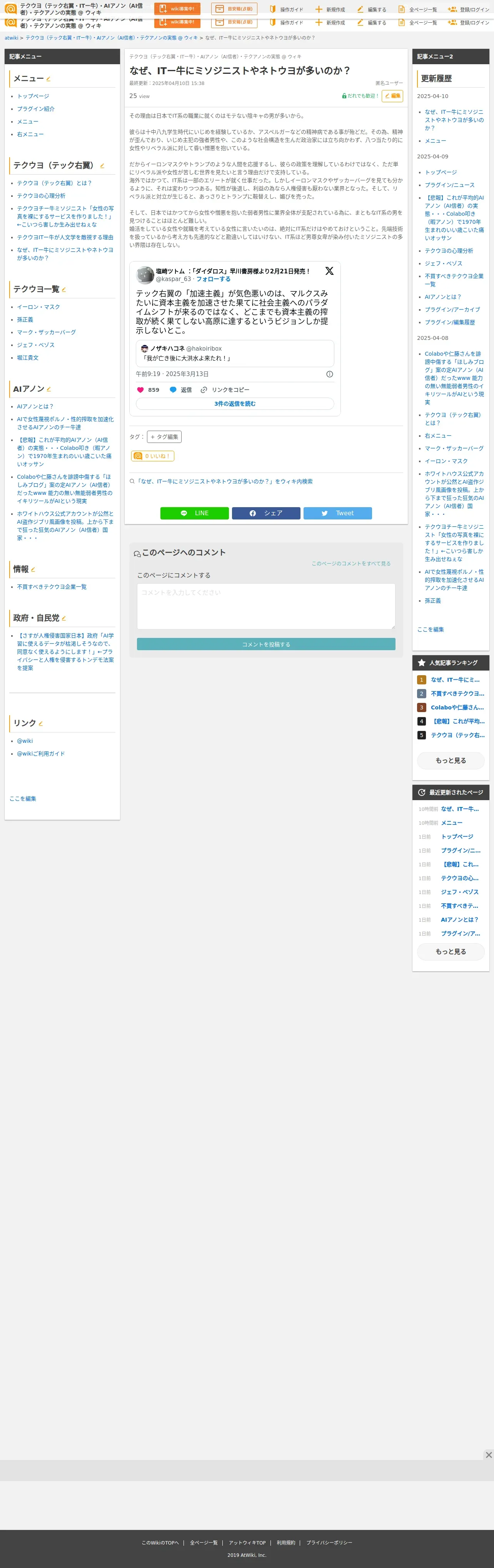Open the @wiki link under リンク

(25, 741)
